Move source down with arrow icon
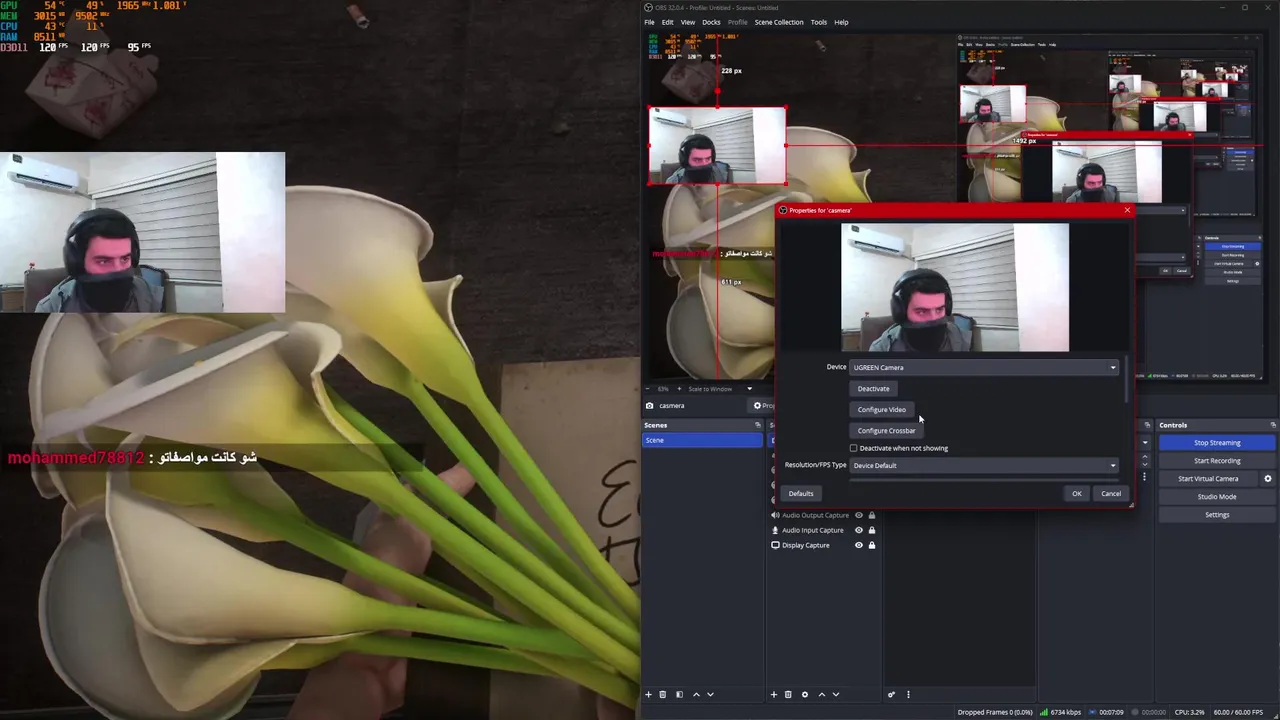This screenshot has width=1280, height=720. 836,694
